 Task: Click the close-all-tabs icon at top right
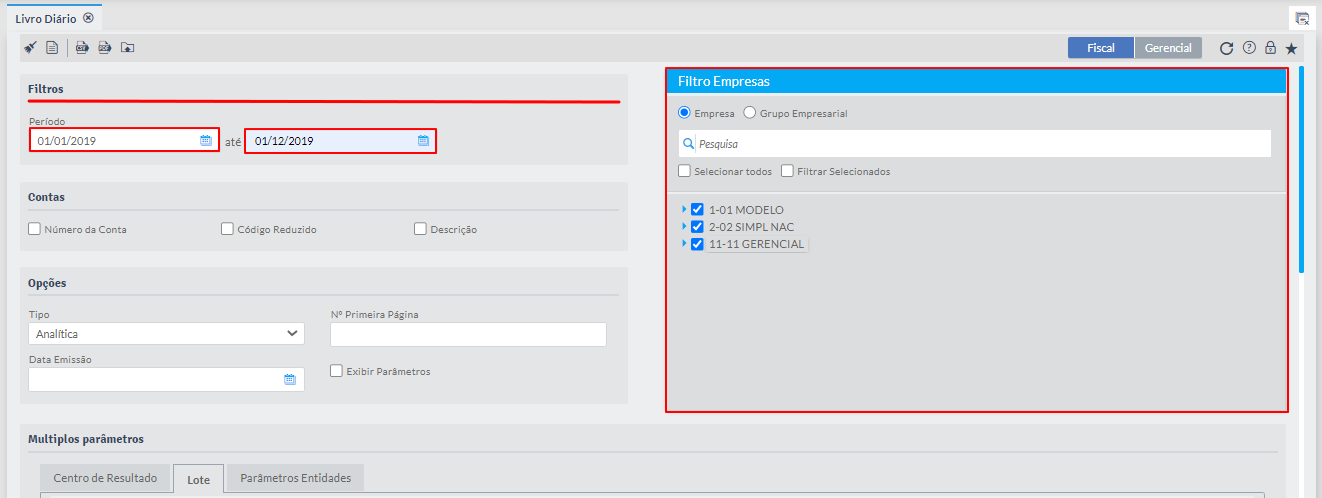pyautogui.click(x=1302, y=18)
